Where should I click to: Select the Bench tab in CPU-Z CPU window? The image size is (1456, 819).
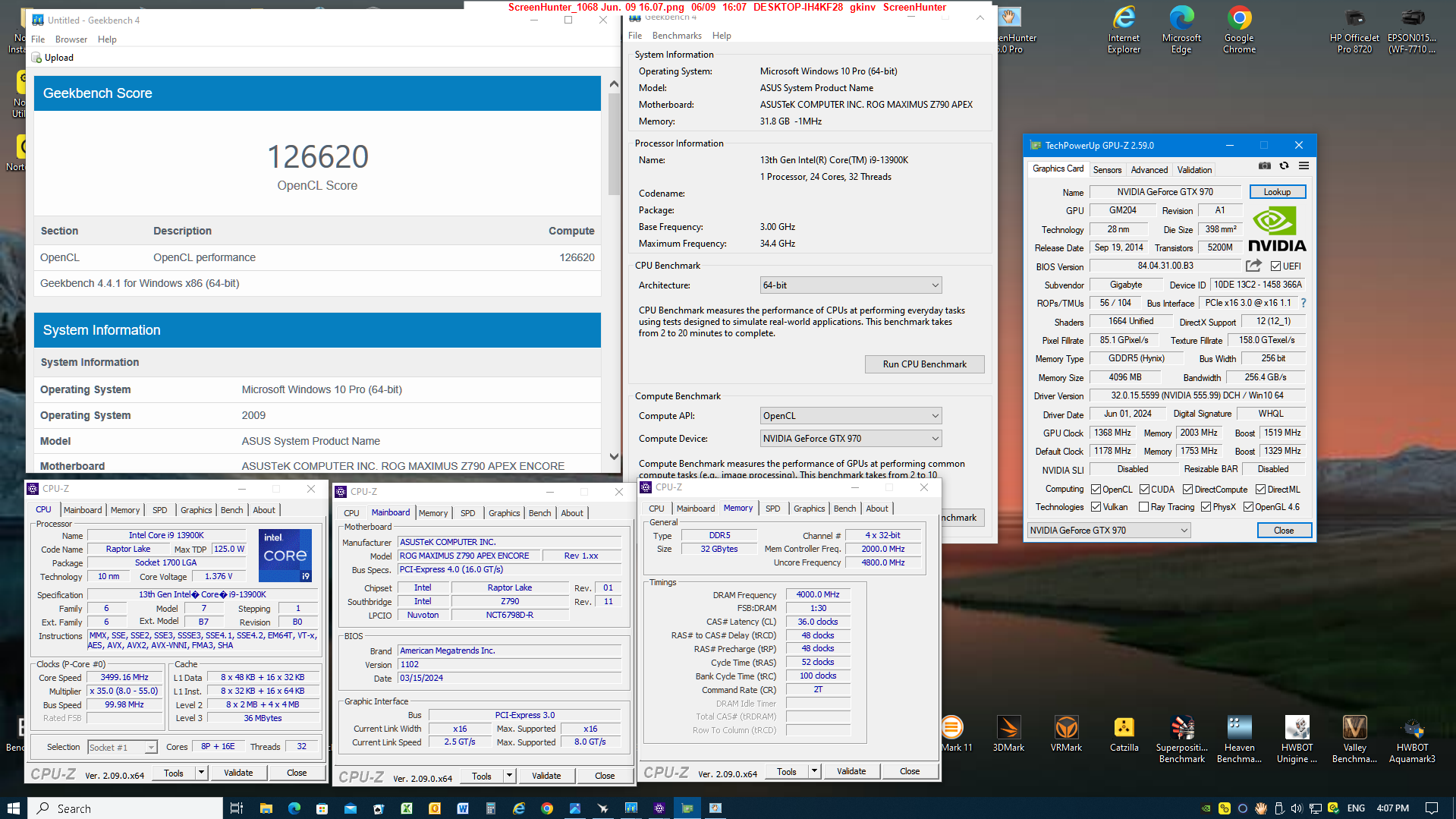coord(231,510)
